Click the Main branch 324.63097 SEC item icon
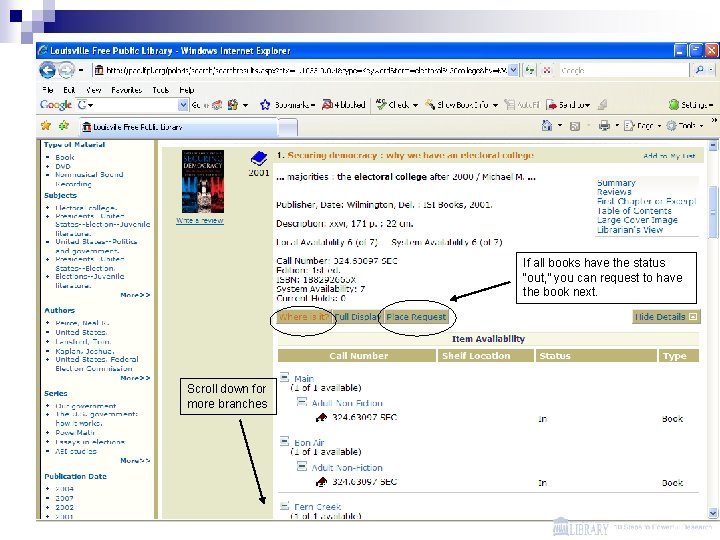This screenshot has height=540, width=720. [x=321, y=417]
